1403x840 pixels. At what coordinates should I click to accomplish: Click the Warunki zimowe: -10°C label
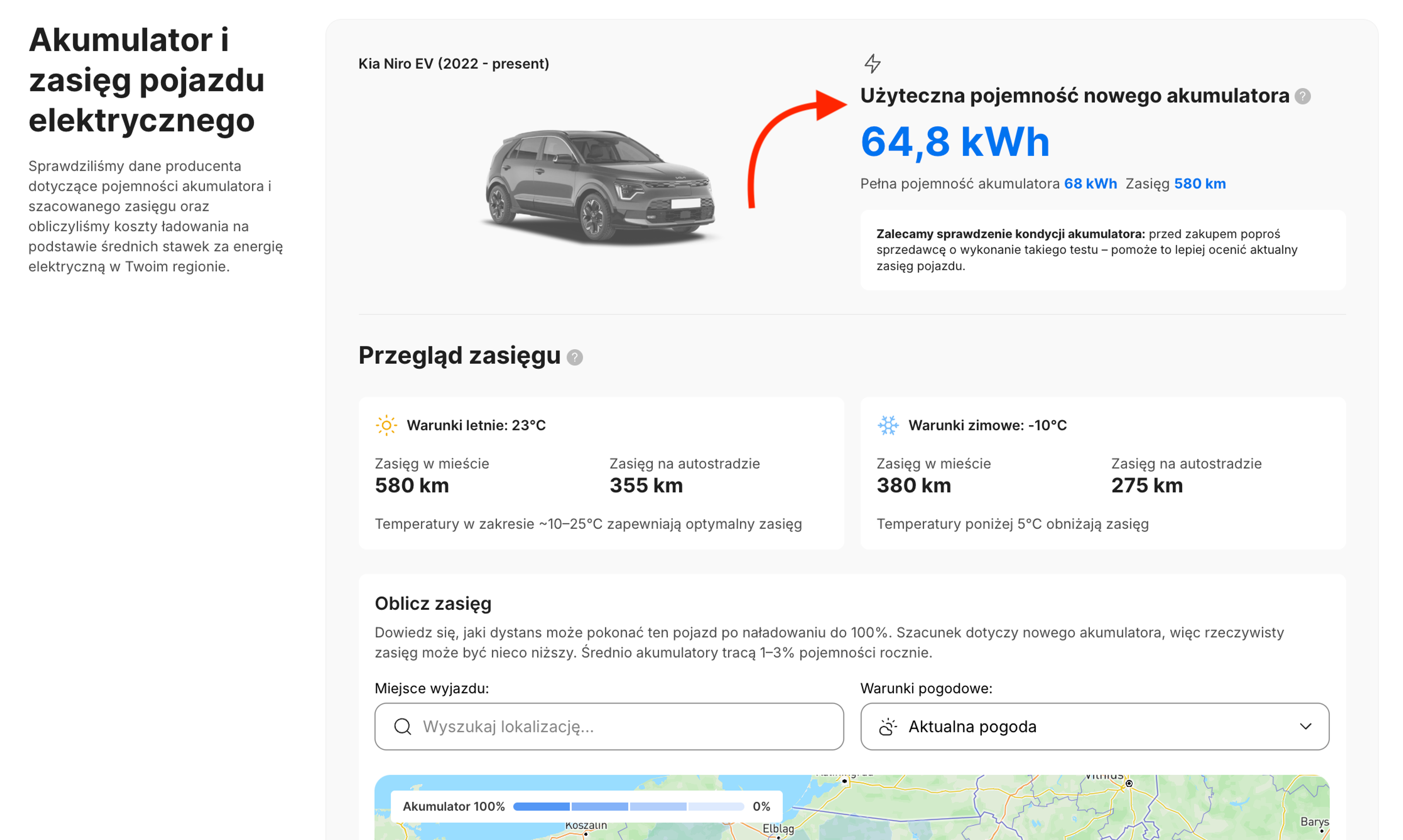(988, 425)
